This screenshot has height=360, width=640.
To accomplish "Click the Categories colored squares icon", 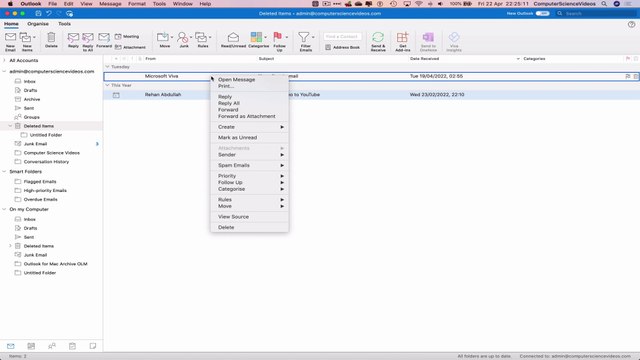I will tap(256, 37).
